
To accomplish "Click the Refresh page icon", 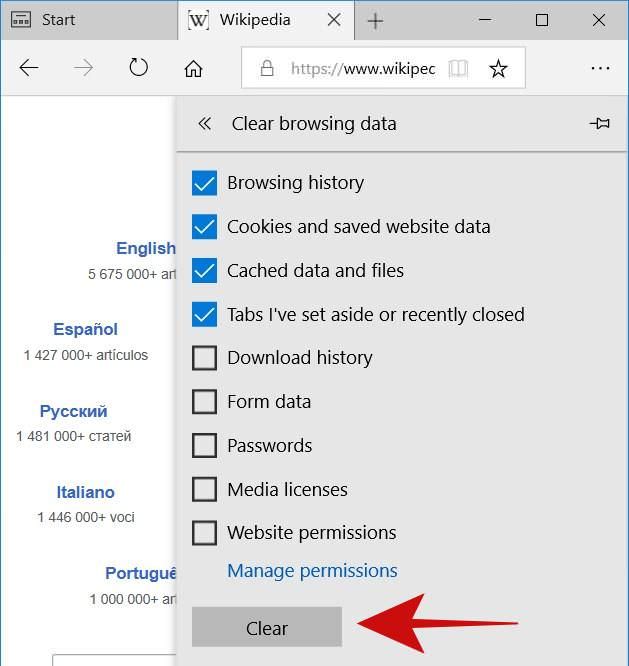I will point(138,68).
